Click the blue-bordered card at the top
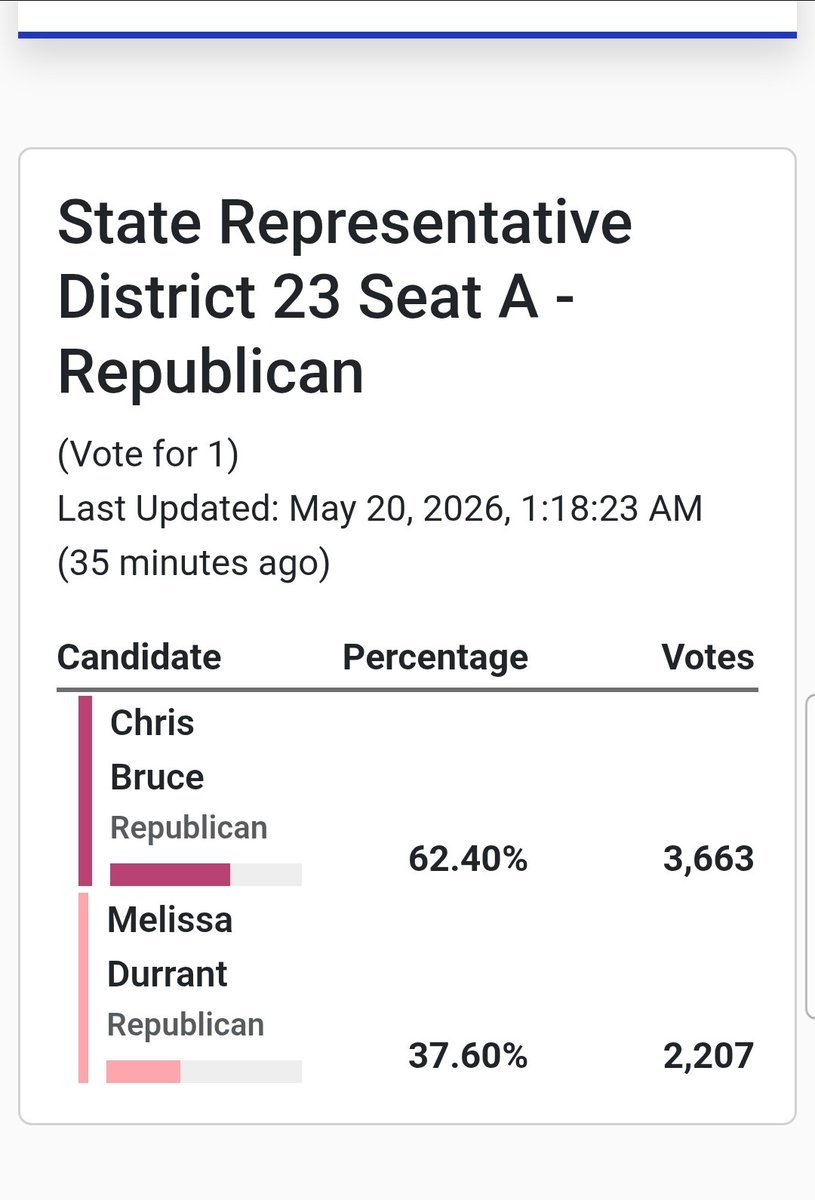This screenshot has height=1200, width=815. point(407,19)
